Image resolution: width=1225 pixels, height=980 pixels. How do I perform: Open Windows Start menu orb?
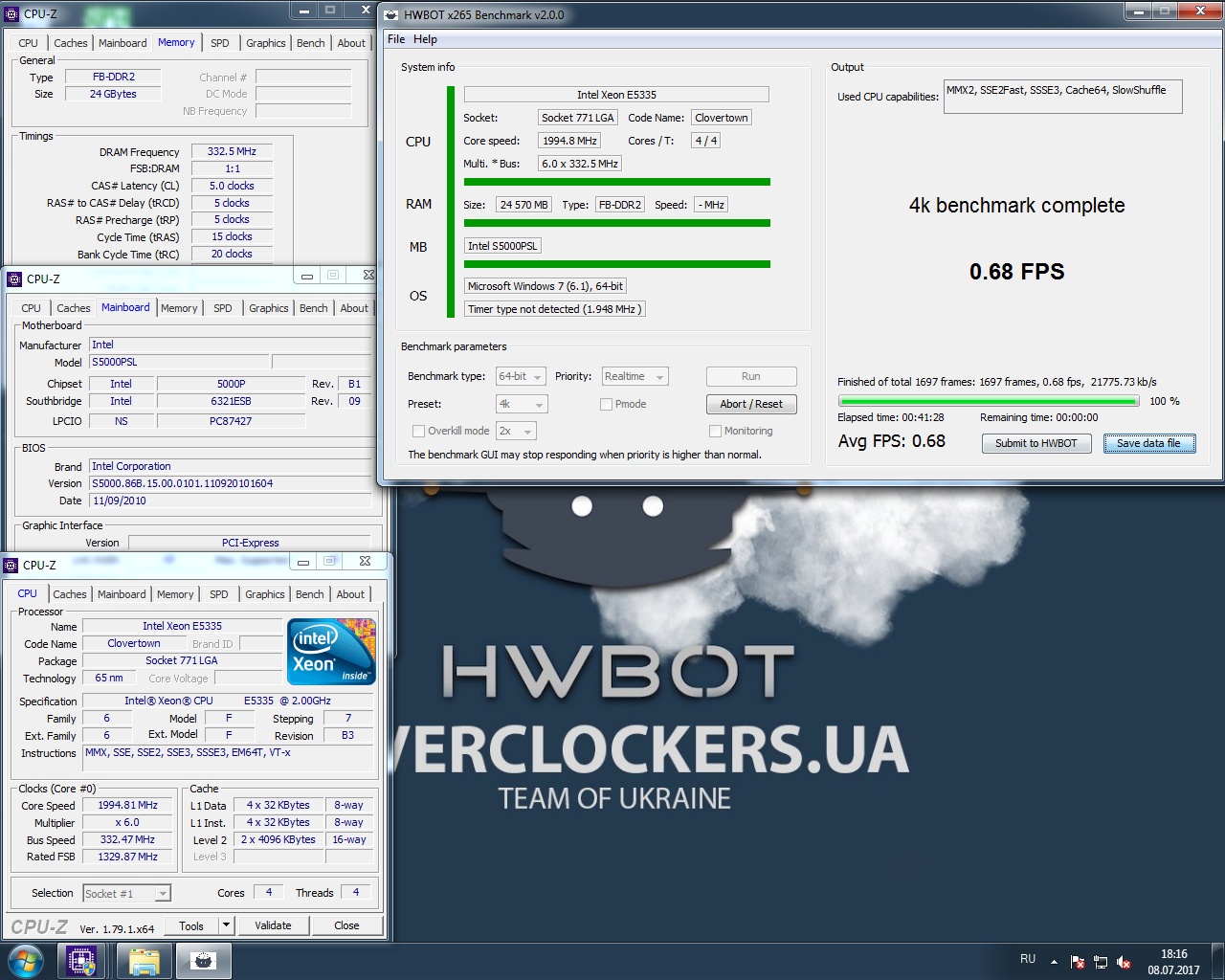tap(26, 961)
